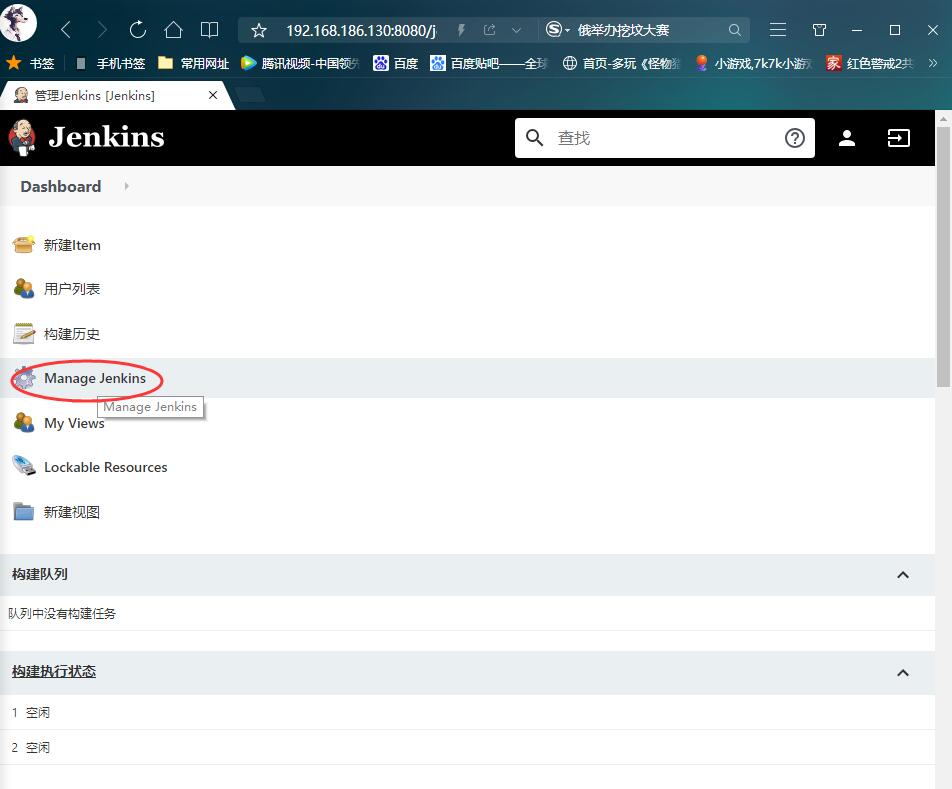The height and width of the screenshot is (789, 952).
Task: Click the 新建Item box icon
Action: 24,245
